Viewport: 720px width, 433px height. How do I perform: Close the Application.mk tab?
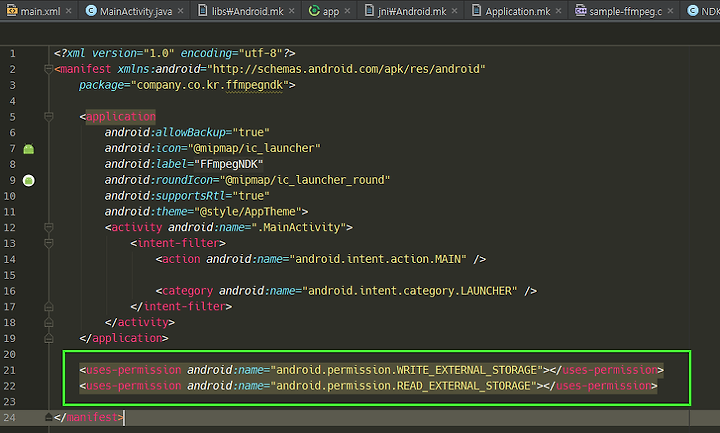pos(558,11)
